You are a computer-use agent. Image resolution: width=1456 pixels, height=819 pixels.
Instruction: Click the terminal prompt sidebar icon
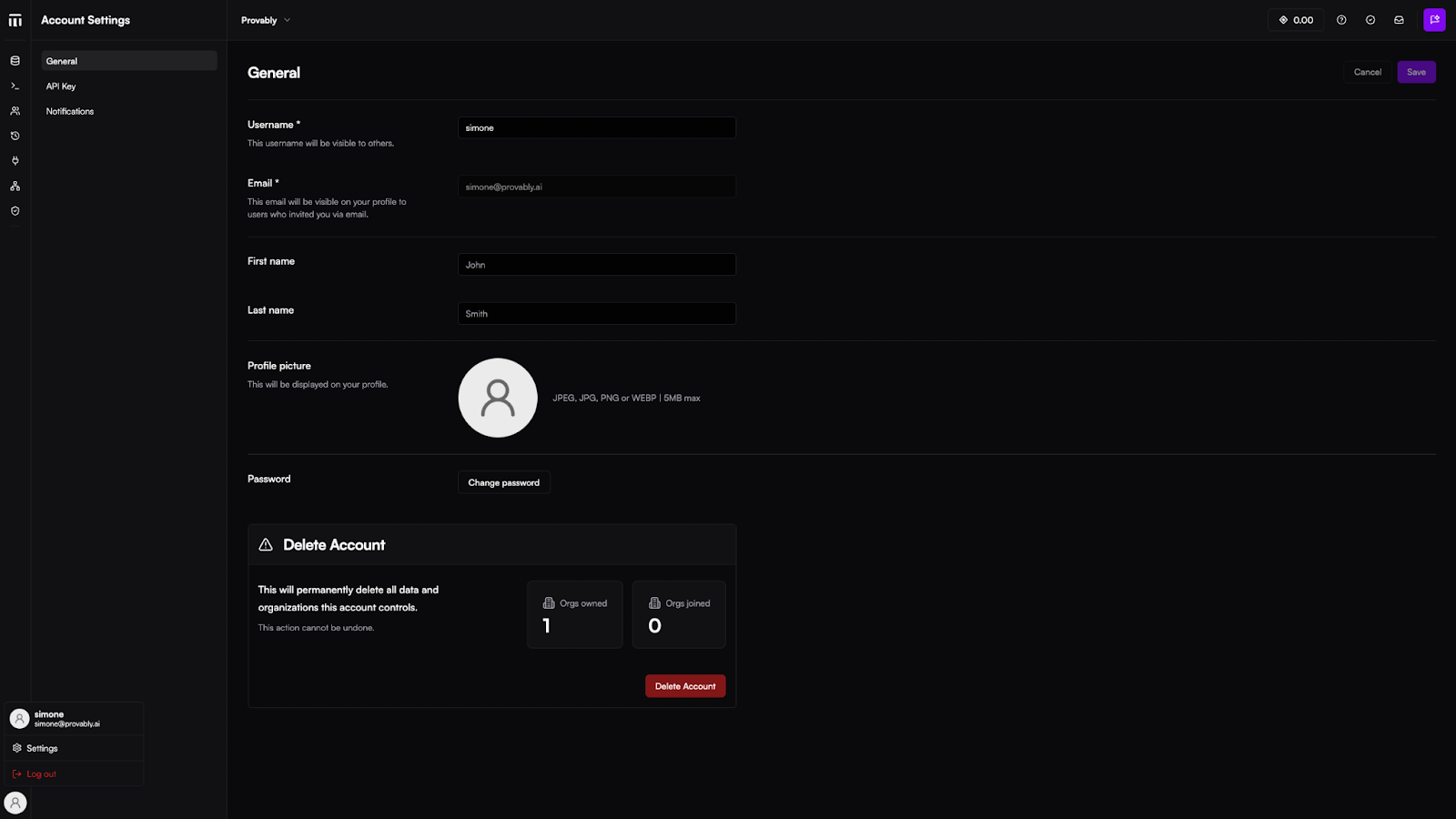(15, 86)
